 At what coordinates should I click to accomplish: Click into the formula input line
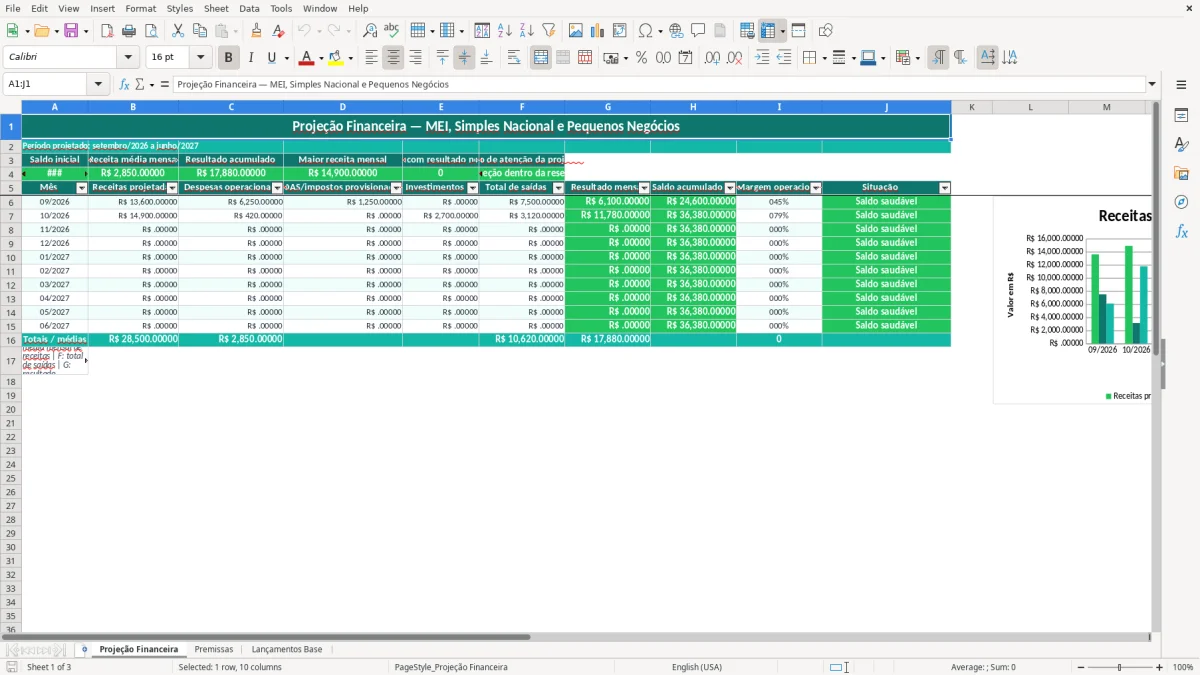coord(658,84)
